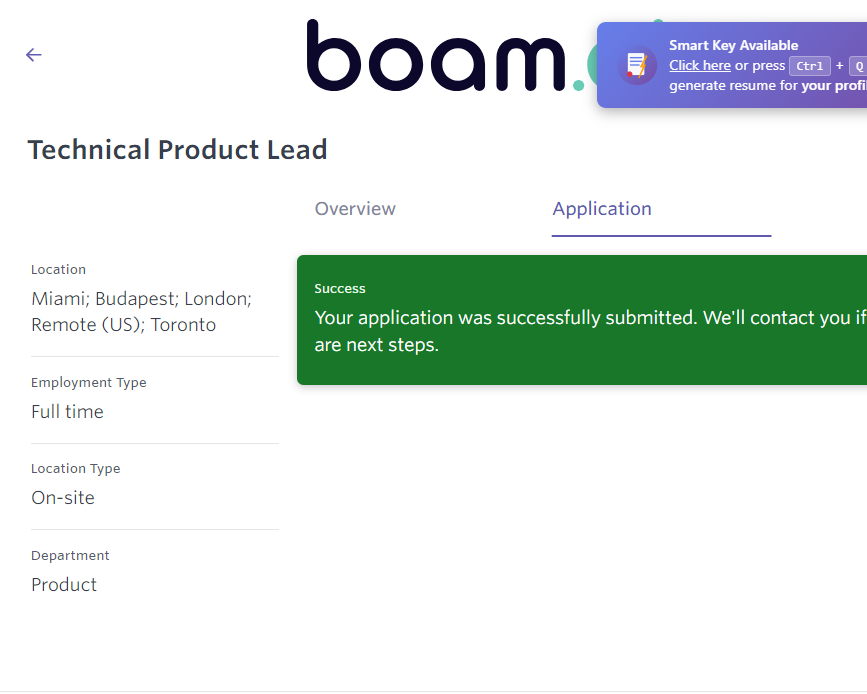Click the Department label
This screenshot has height=694, width=867.
(x=70, y=555)
